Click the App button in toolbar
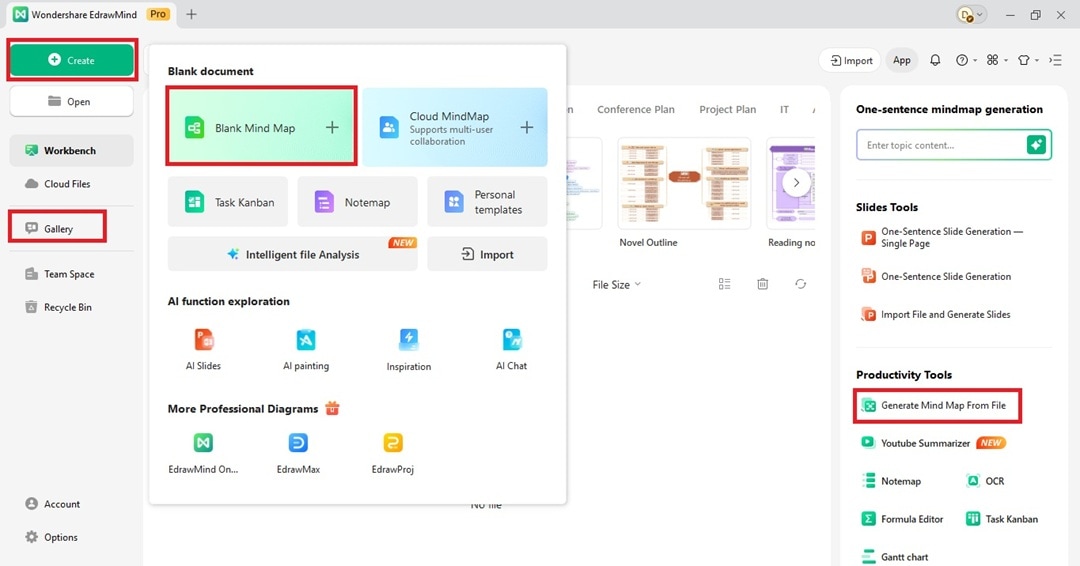1080x566 pixels. [x=902, y=61]
